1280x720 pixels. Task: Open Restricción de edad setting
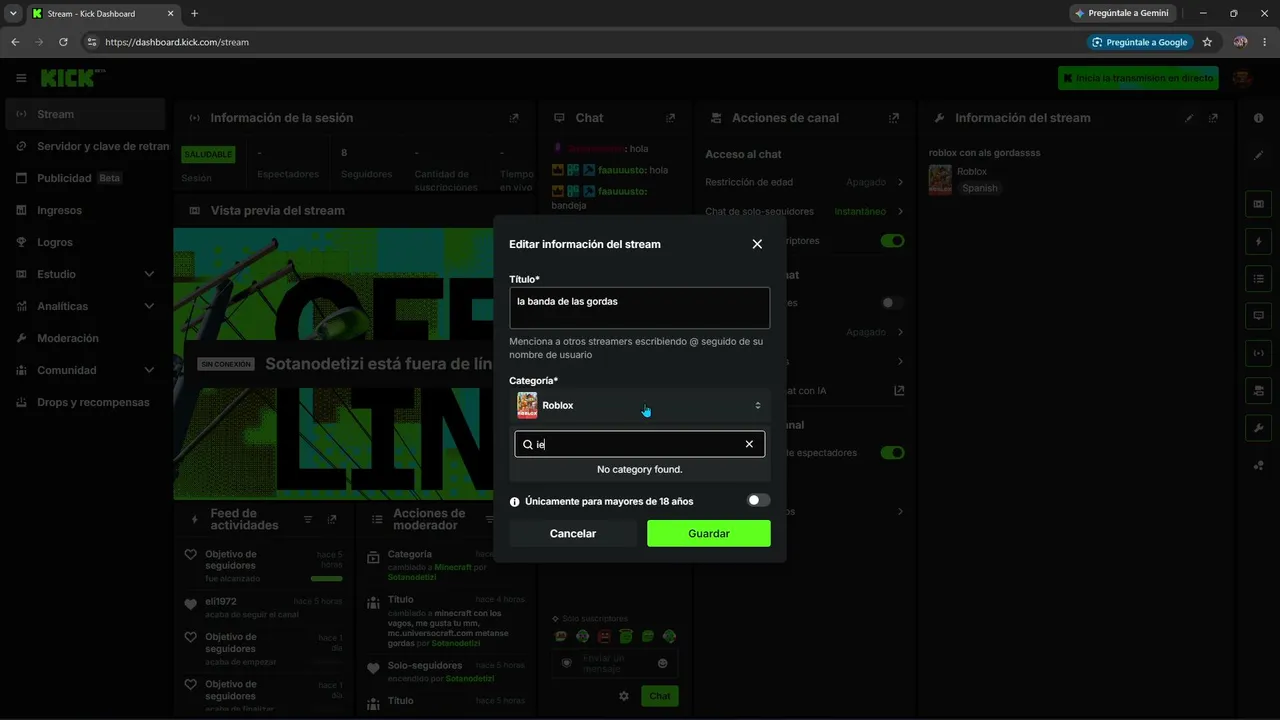804,182
